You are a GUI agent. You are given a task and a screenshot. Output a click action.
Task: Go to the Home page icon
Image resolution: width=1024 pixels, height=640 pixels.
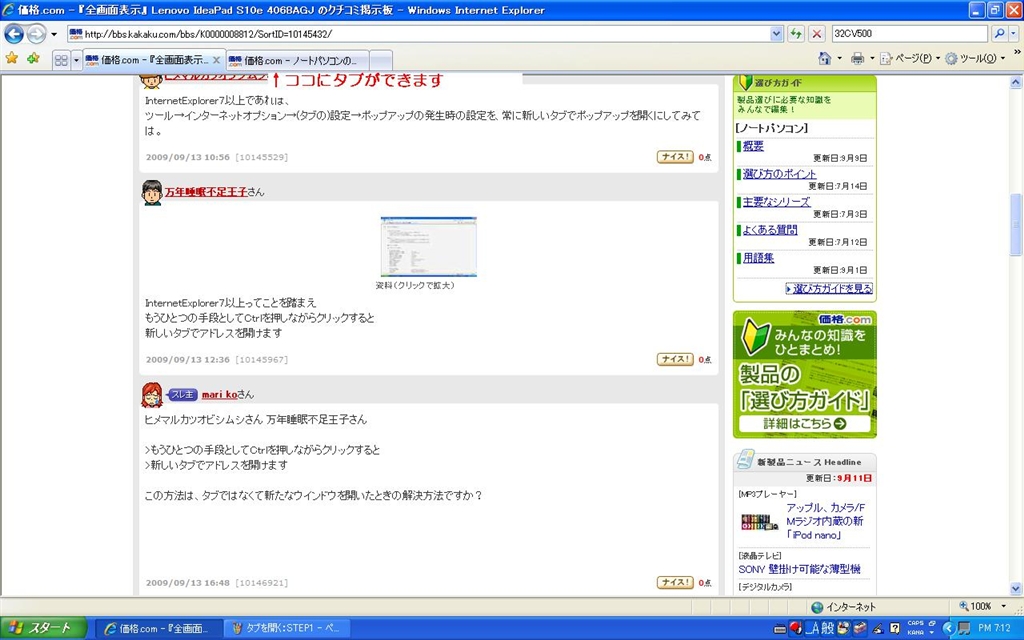(x=825, y=59)
